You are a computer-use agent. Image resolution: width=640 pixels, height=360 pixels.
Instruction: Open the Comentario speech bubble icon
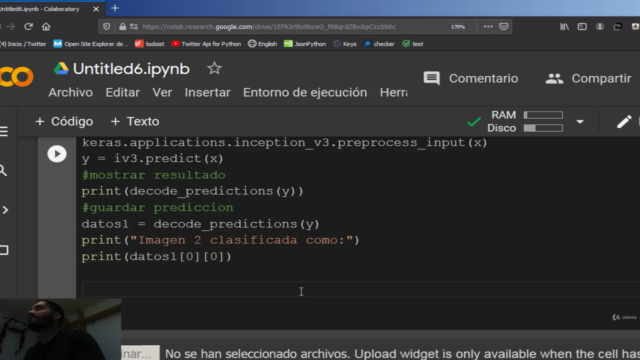pos(431,78)
